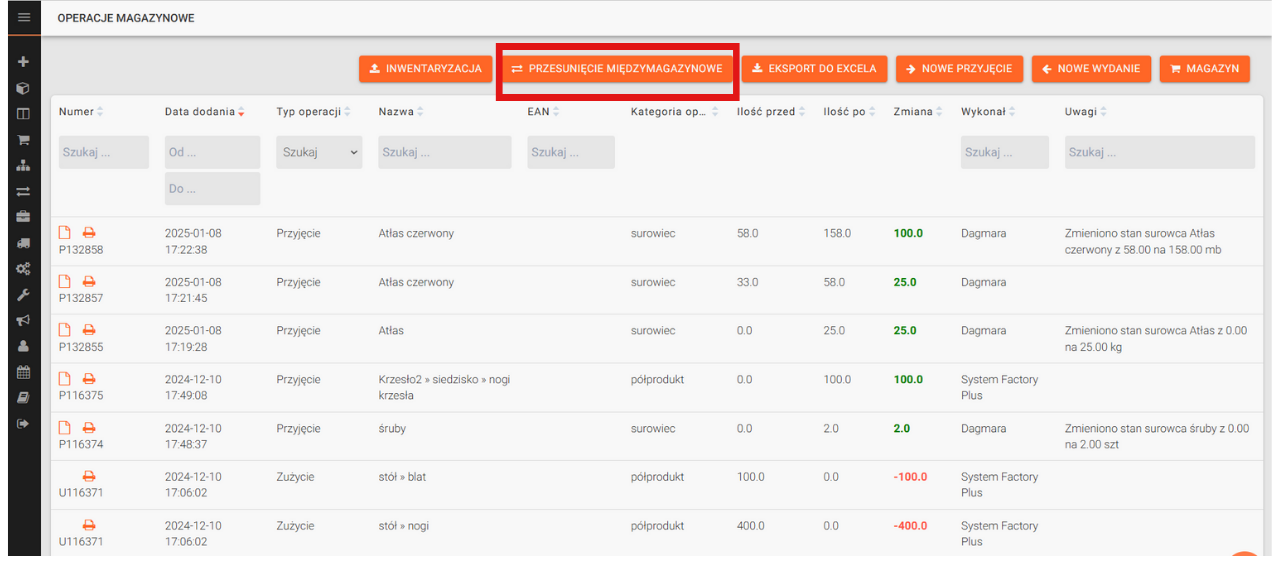Click the calendar icon in sidebar
Image resolution: width=1280 pixels, height=563 pixels.
pyautogui.click(x=24, y=372)
